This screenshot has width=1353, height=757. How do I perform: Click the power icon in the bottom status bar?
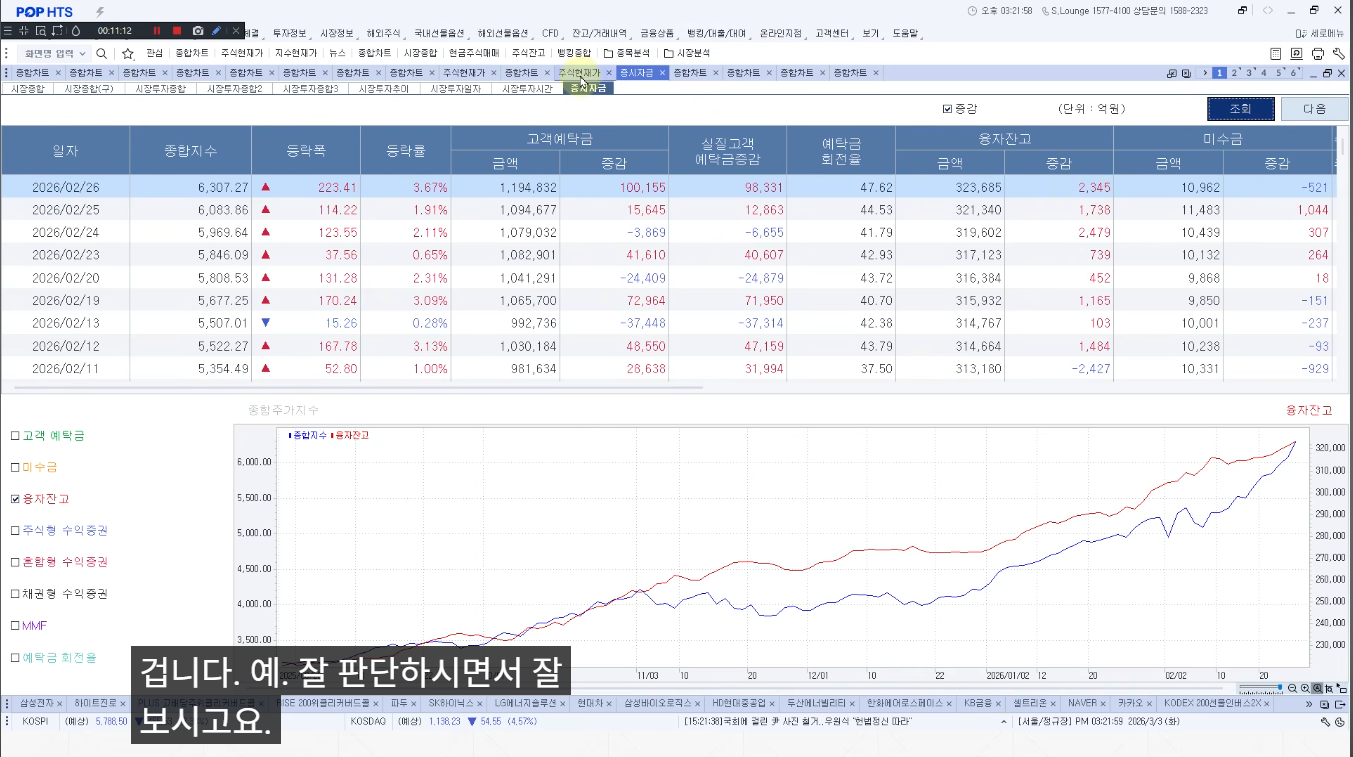click(1339, 721)
